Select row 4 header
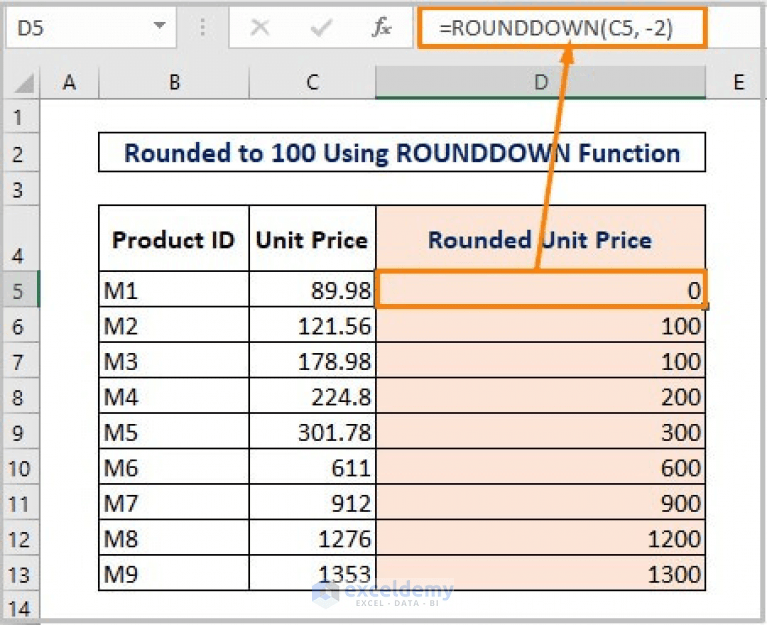Image resolution: width=767 pixels, height=625 pixels. (x=20, y=238)
